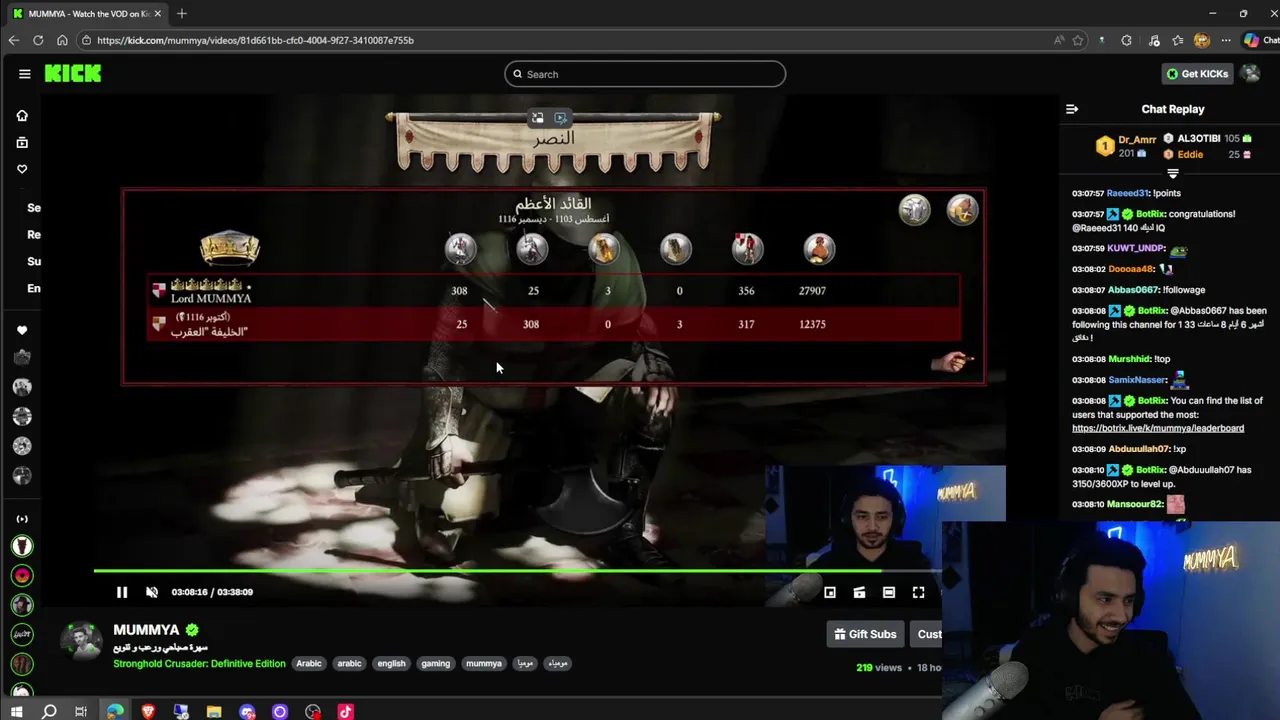Select the english tag
Image resolution: width=1280 pixels, height=720 pixels.
click(391, 663)
